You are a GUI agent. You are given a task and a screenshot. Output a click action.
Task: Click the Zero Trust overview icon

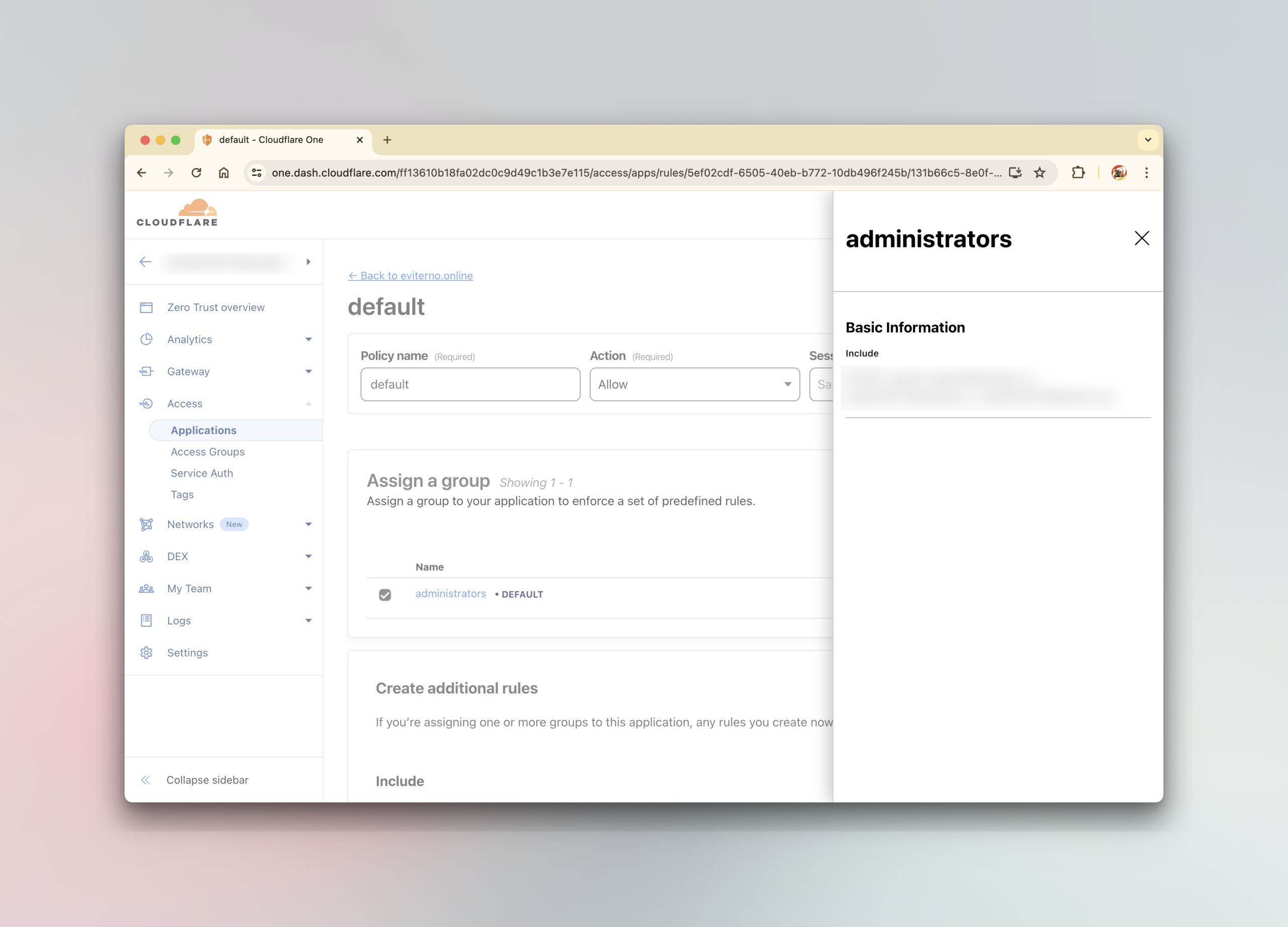[146, 307]
